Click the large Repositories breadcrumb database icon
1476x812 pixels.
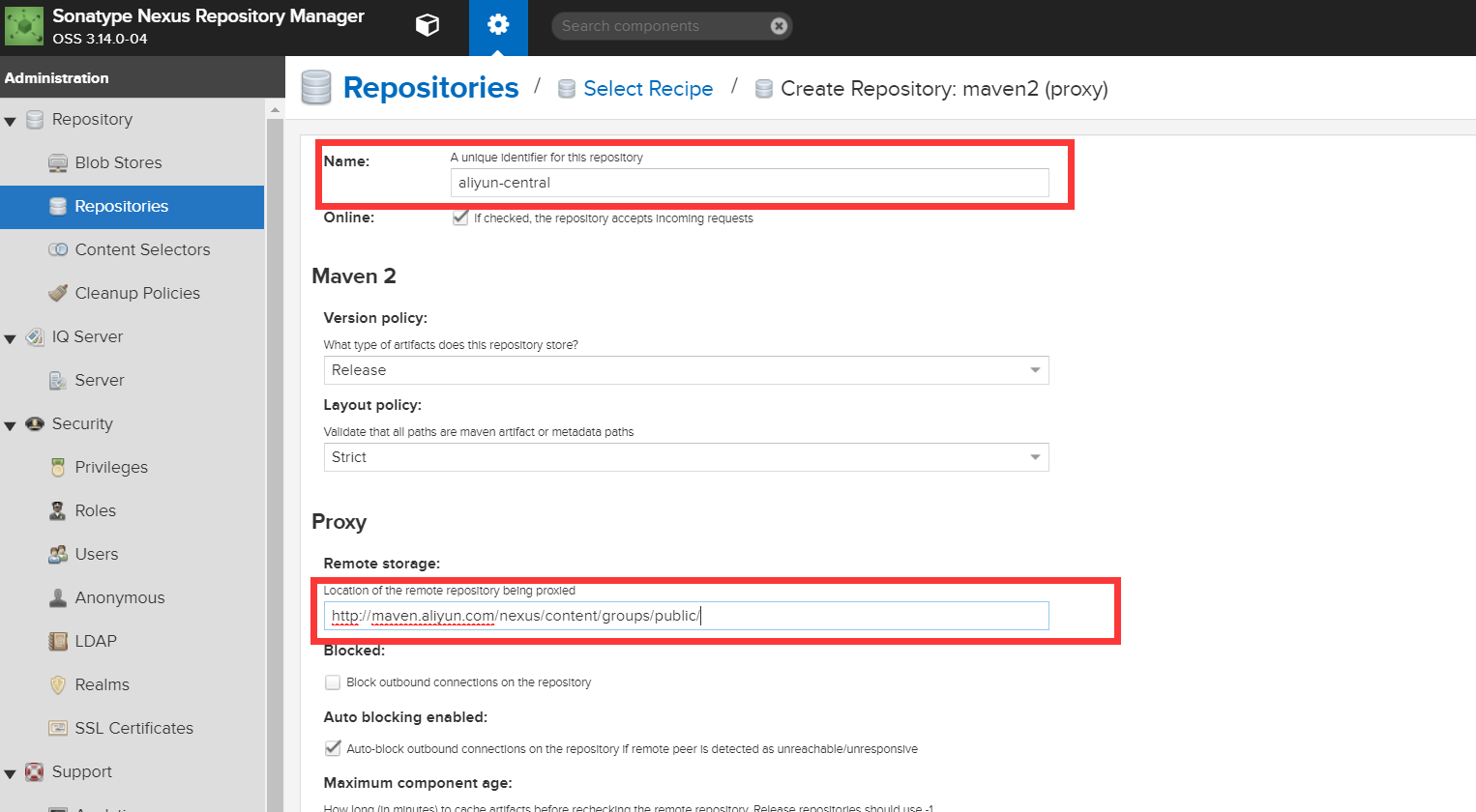pos(316,87)
